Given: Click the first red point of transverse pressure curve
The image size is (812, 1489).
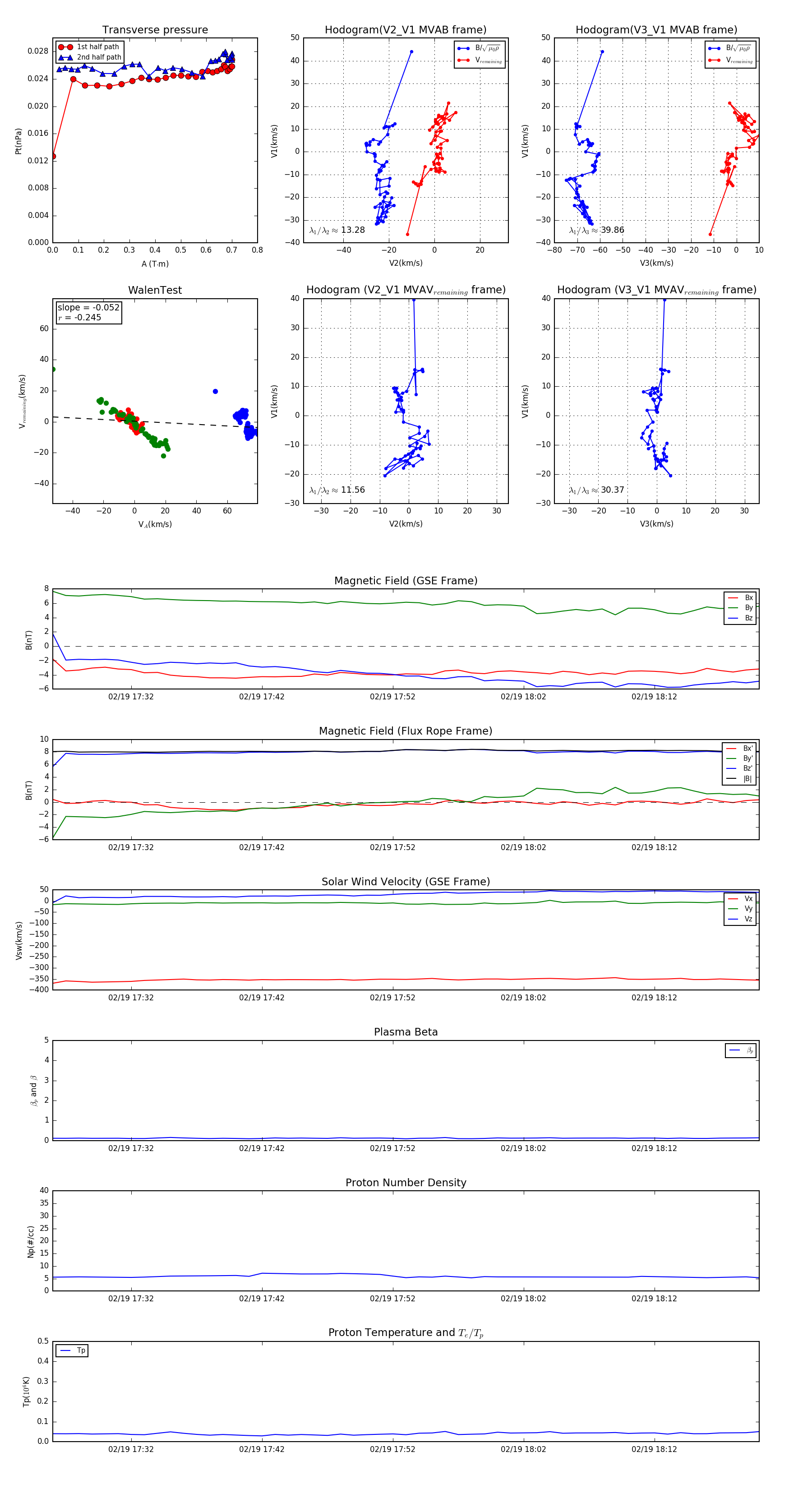Looking at the screenshot, I should coord(53,156).
